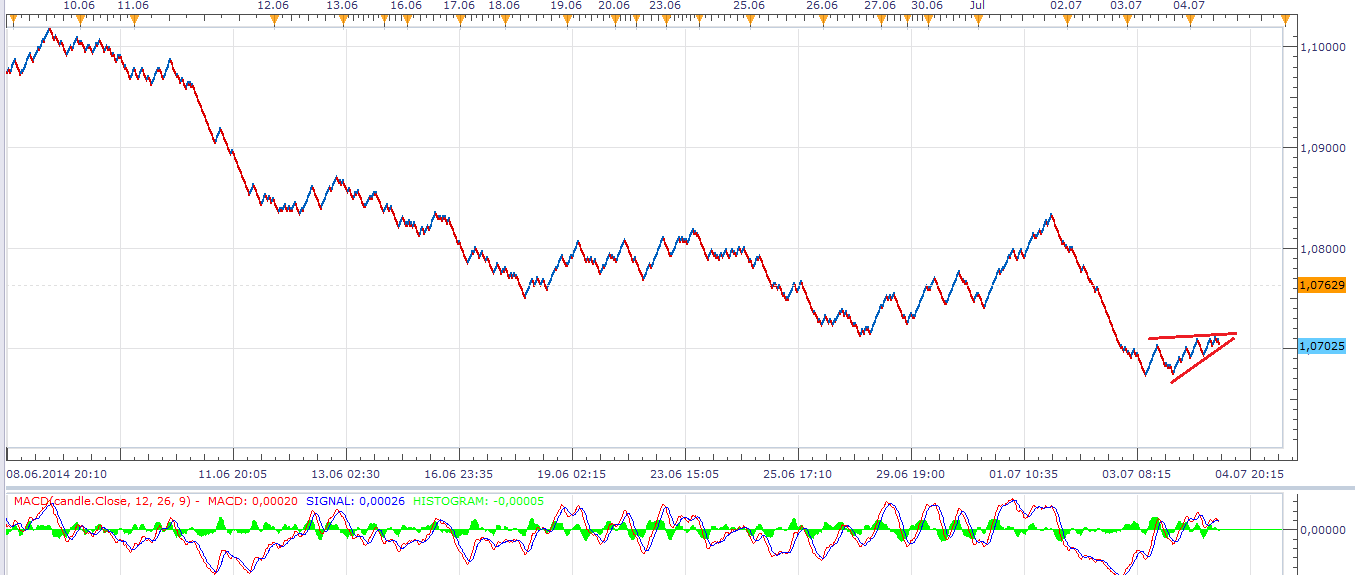Click the 0,00000 MACD axis label

[1323, 529]
